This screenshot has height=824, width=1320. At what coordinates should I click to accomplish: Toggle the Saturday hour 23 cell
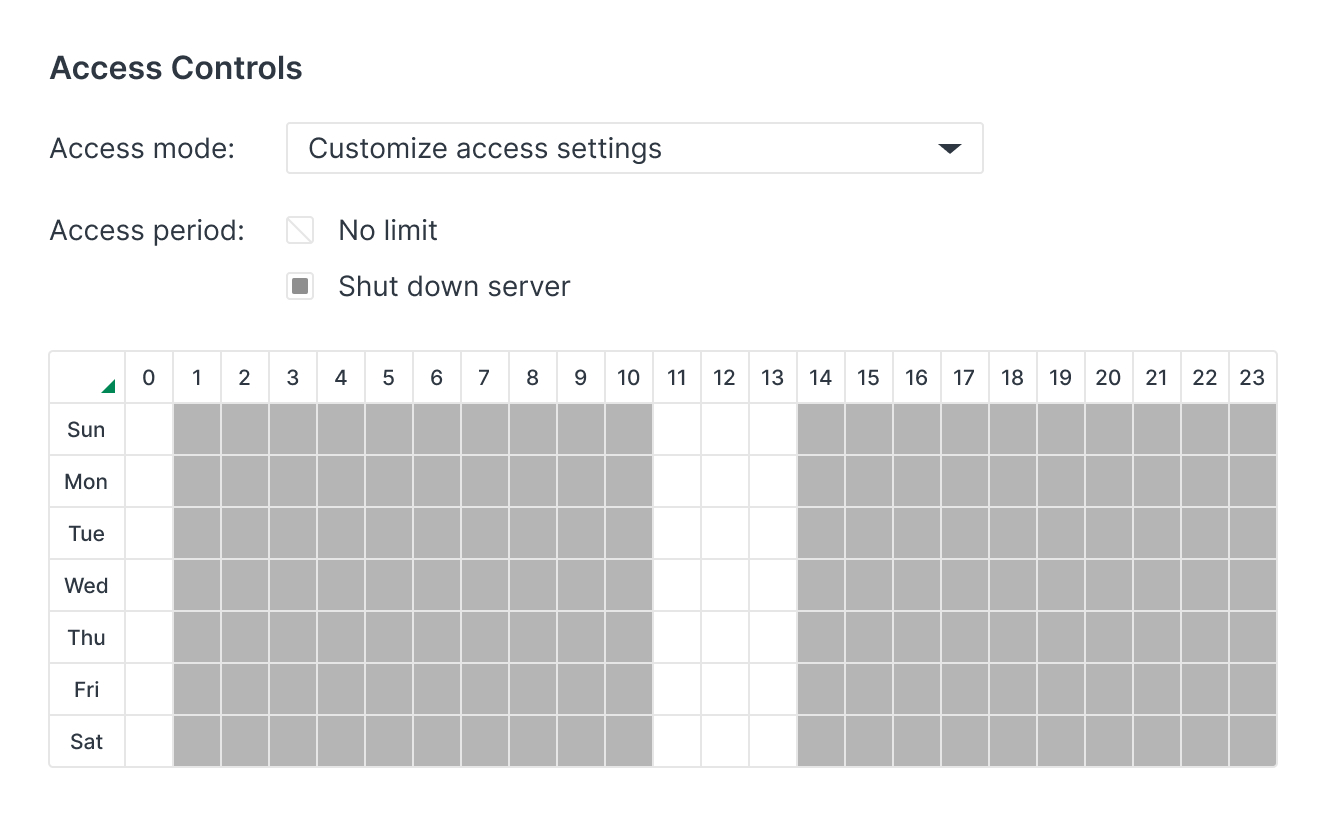[x=1252, y=742]
